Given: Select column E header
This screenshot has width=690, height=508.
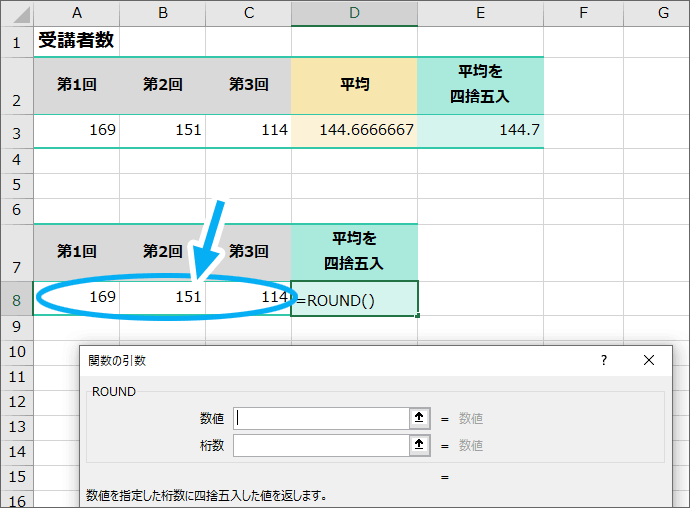Looking at the screenshot, I should [481, 13].
